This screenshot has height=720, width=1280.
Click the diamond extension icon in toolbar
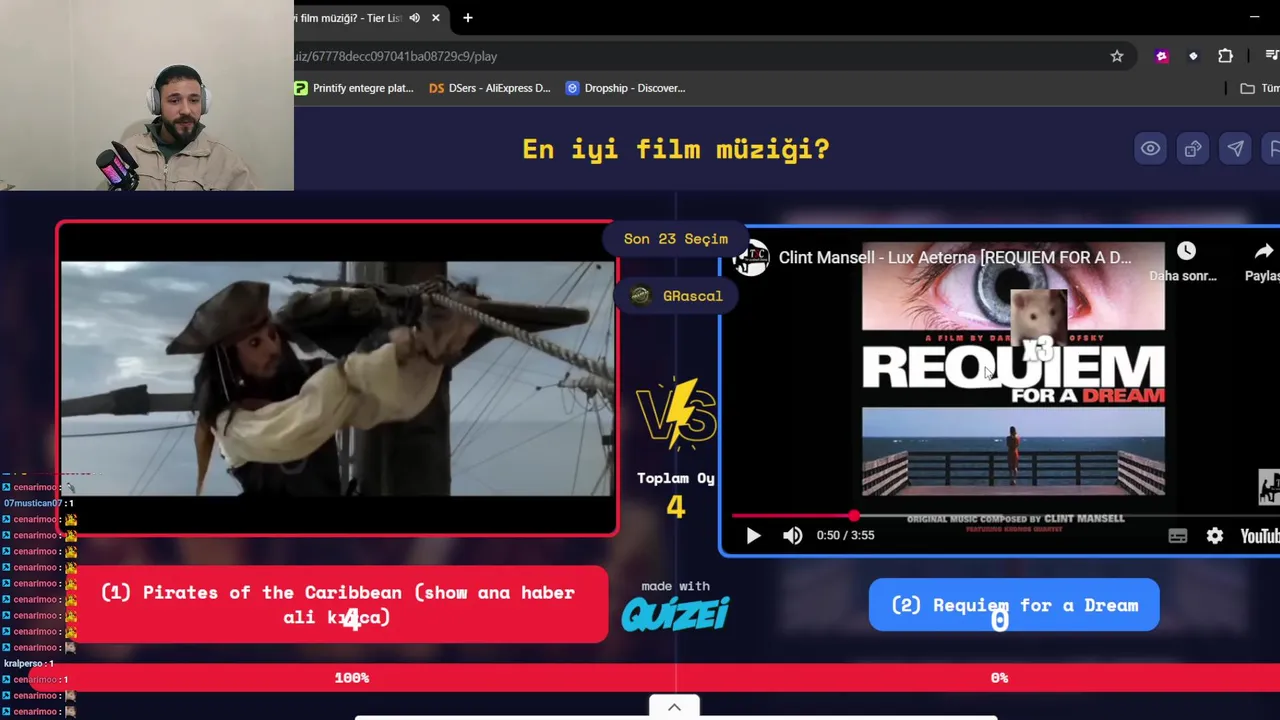coord(1193,56)
